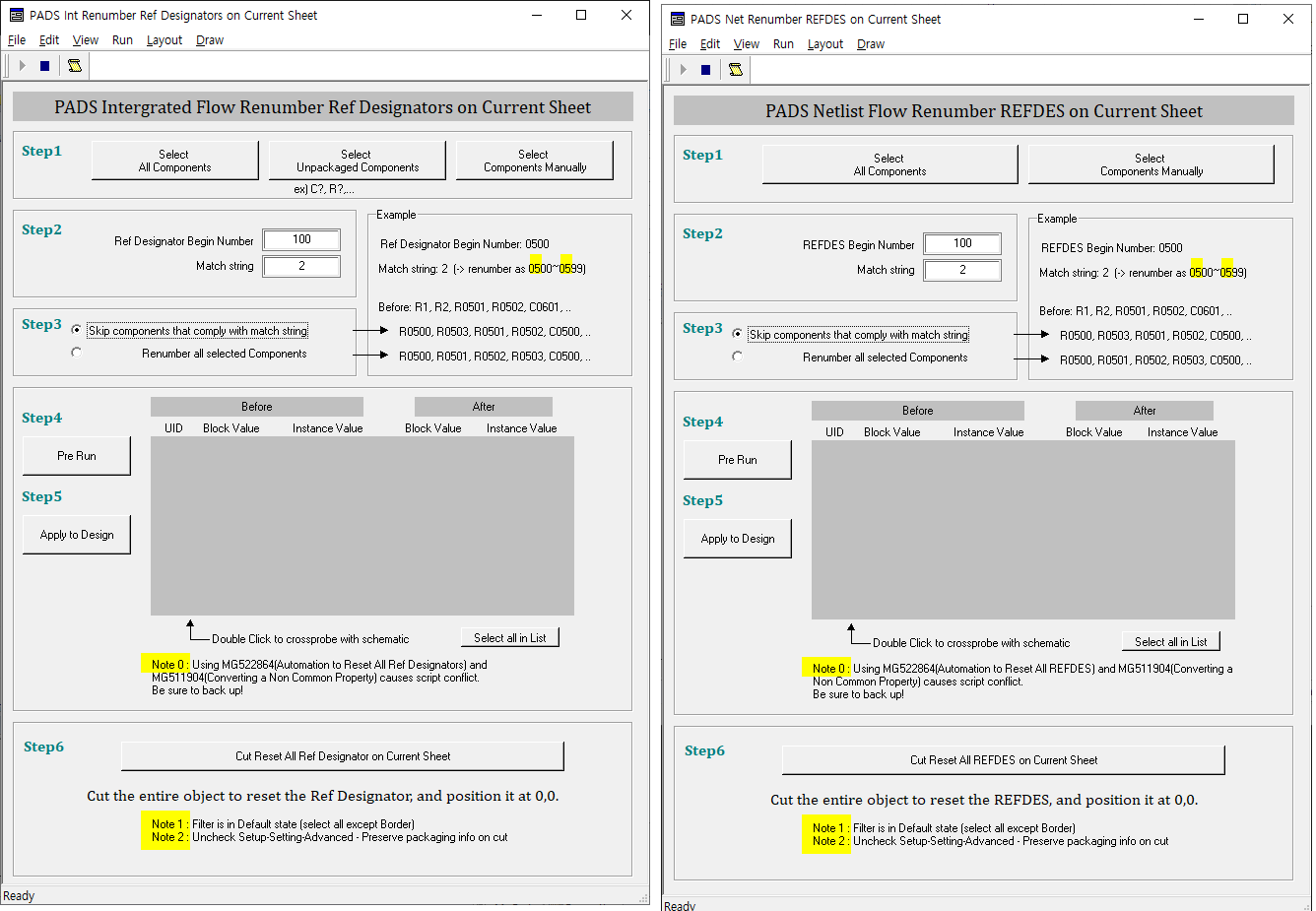
Task: Click script editor icon in Net Renumber toolbar
Action: (735, 70)
